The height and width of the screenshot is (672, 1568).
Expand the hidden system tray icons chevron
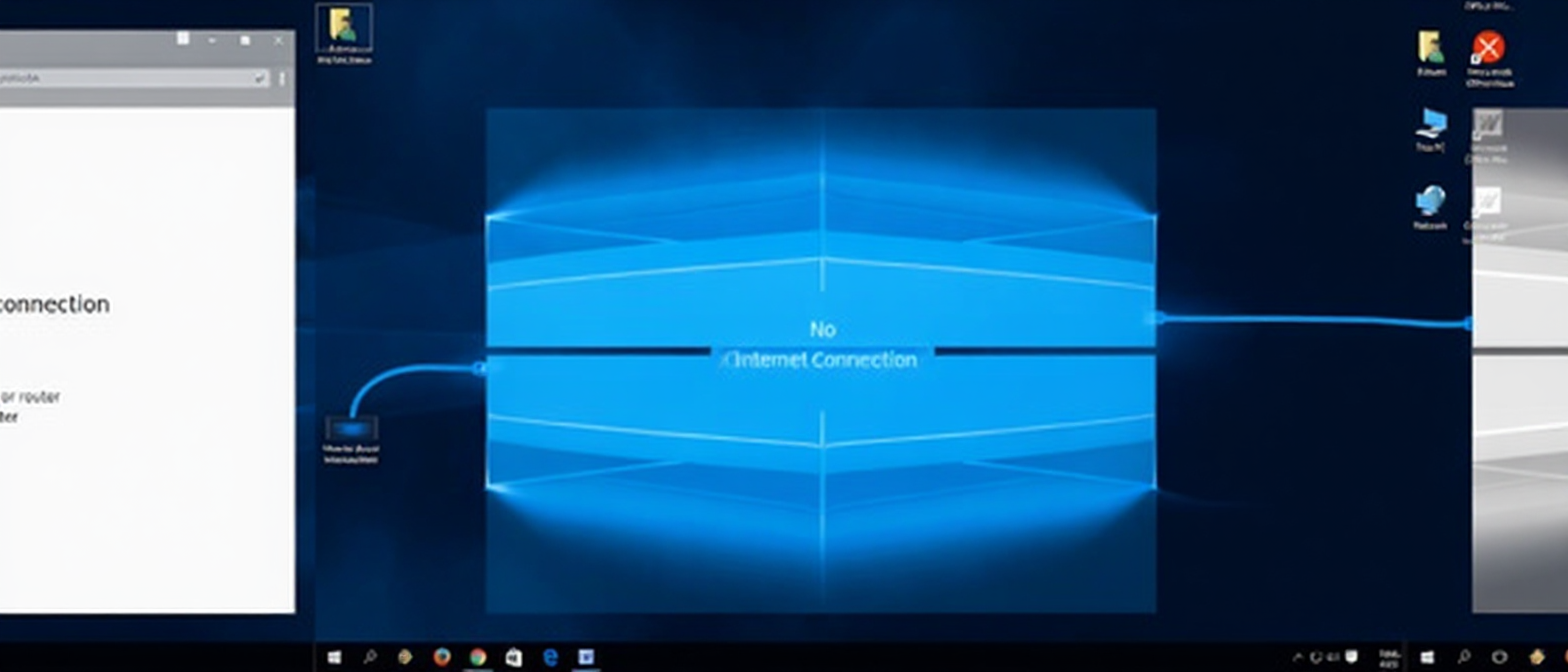[x=1299, y=658]
